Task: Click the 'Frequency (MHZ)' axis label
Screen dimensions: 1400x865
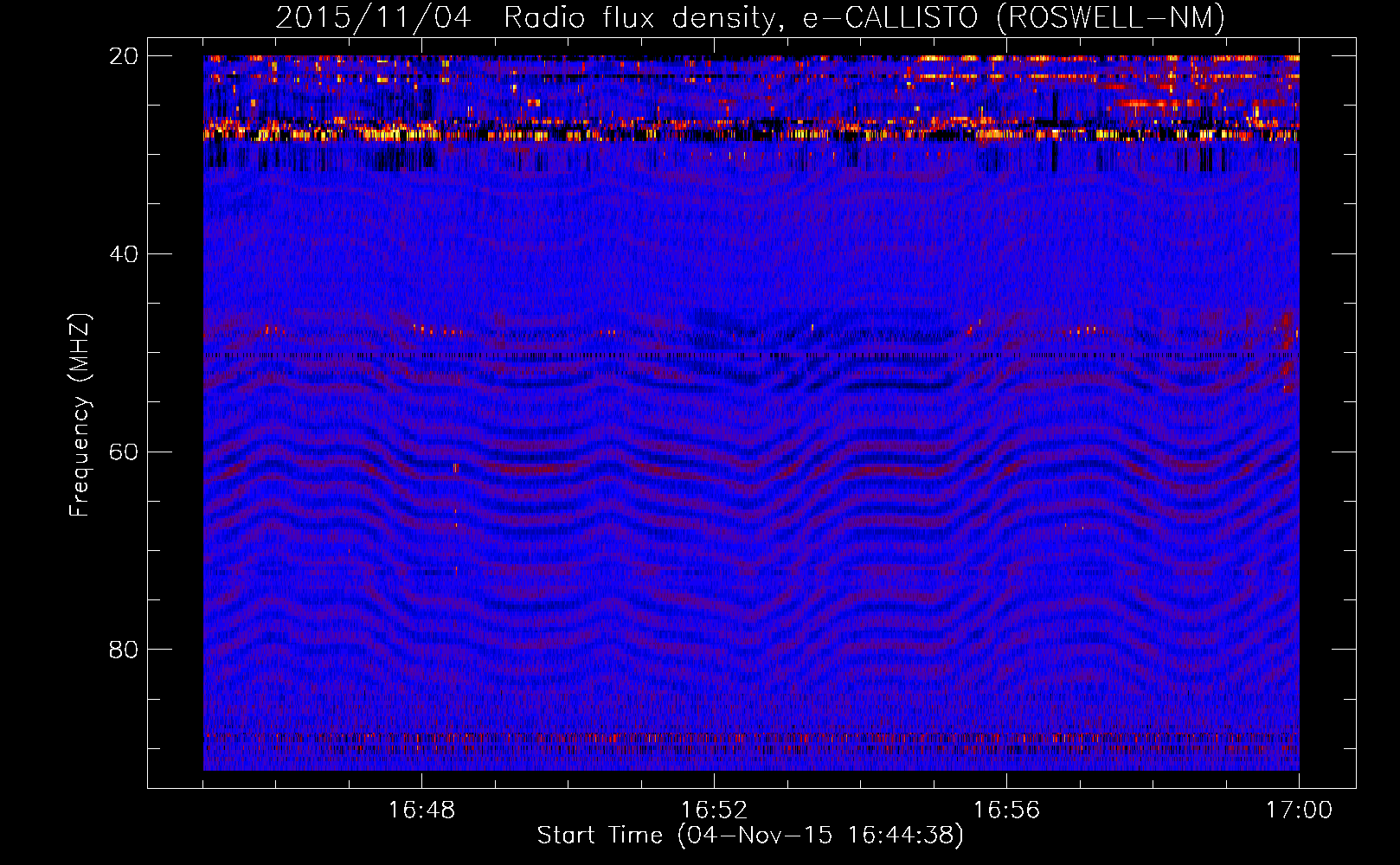Action: (80, 415)
